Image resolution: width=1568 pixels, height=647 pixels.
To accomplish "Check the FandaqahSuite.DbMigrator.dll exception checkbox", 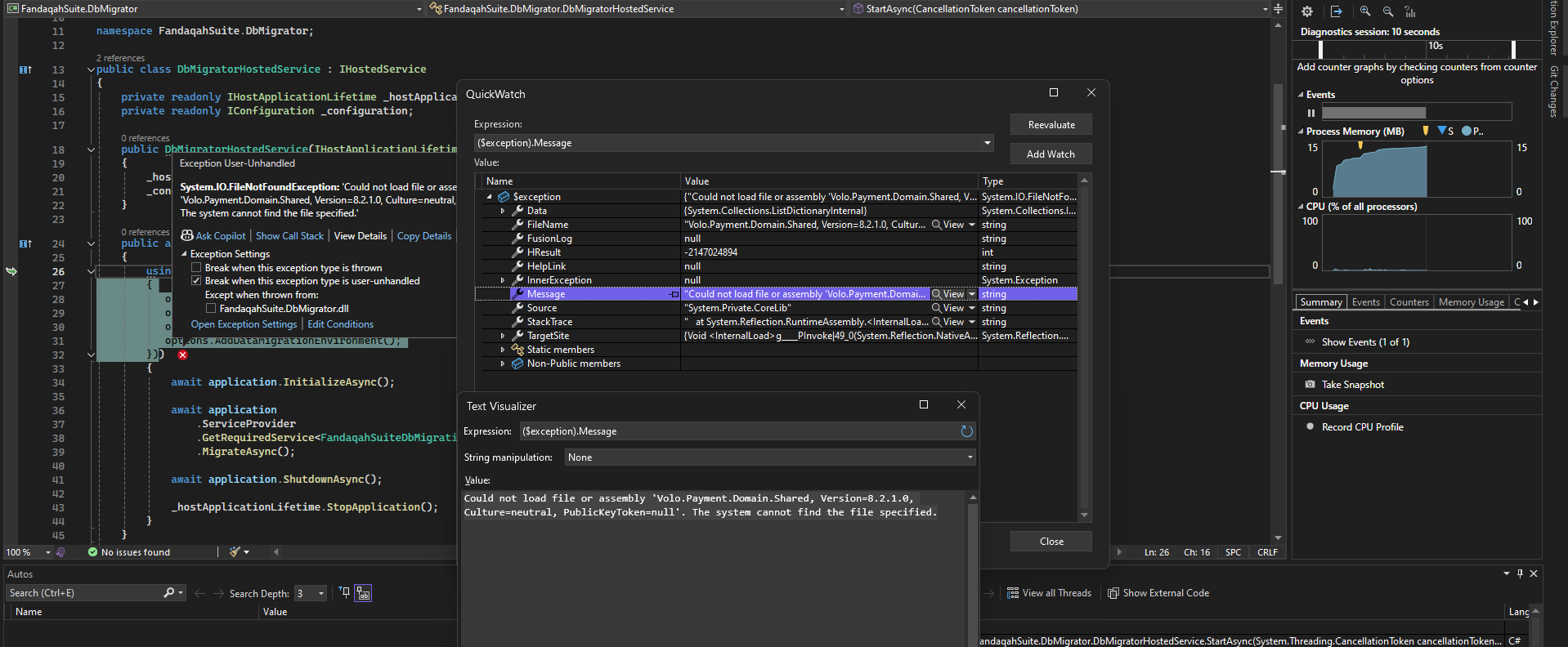I will (x=211, y=309).
